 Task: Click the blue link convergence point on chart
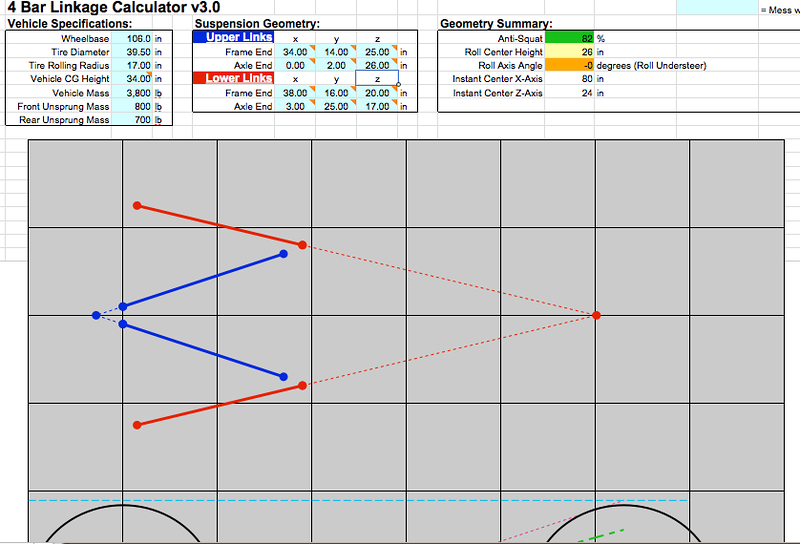pos(96,315)
